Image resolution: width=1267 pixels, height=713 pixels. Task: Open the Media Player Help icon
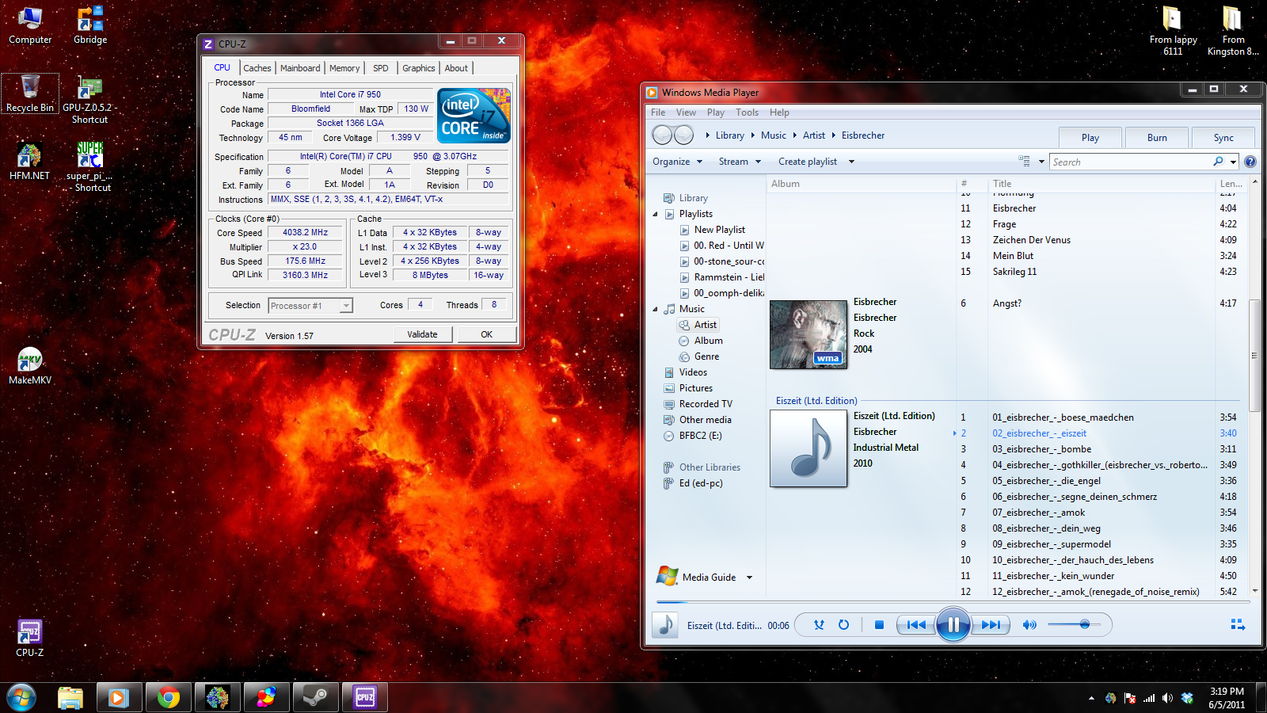coord(1250,162)
